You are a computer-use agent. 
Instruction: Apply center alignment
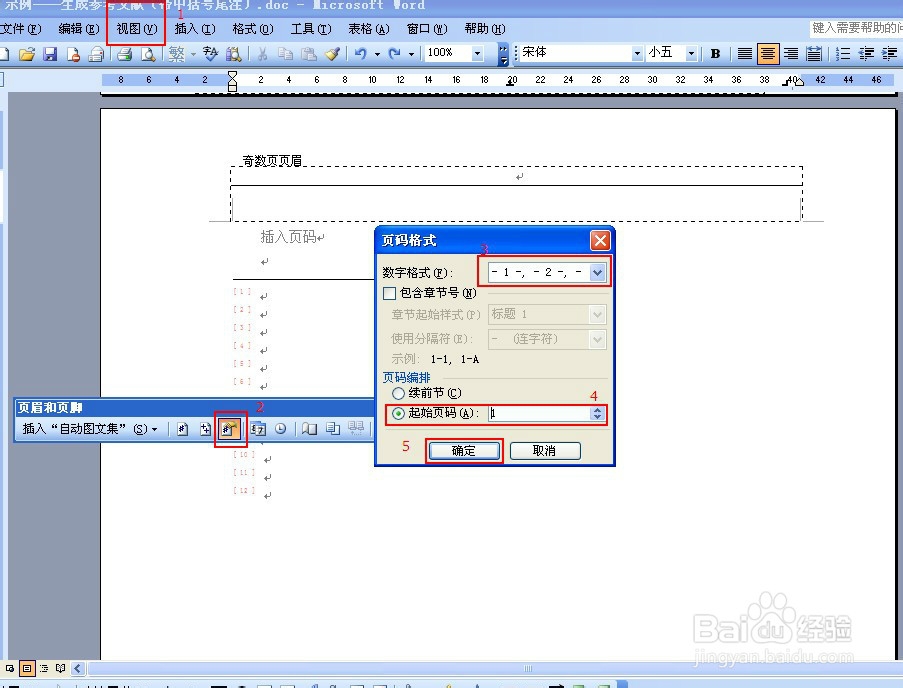click(x=768, y=54)
